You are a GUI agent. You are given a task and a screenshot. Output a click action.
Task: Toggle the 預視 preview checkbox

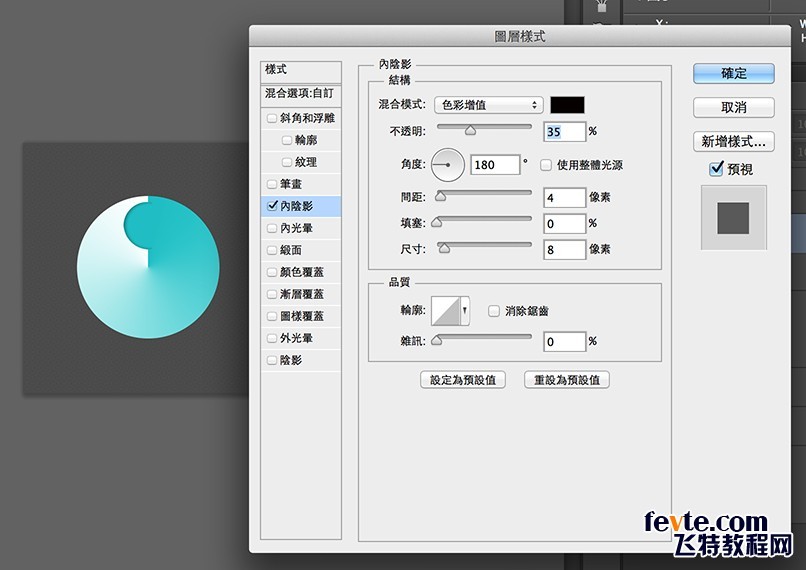point(716,169)
